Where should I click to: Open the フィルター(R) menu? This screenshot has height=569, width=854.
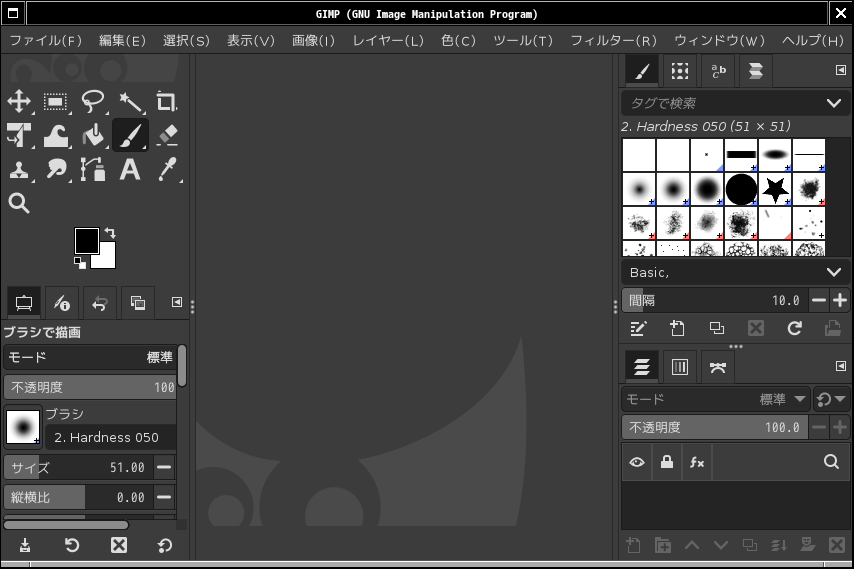613,41
